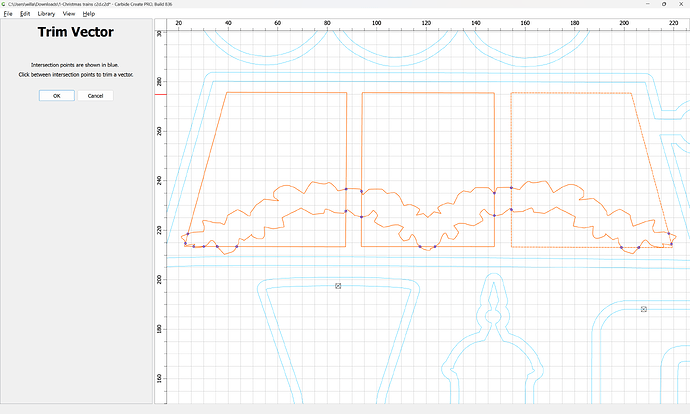
Task: Click the crossed-box marker at lower right
Action: (643, 309)
